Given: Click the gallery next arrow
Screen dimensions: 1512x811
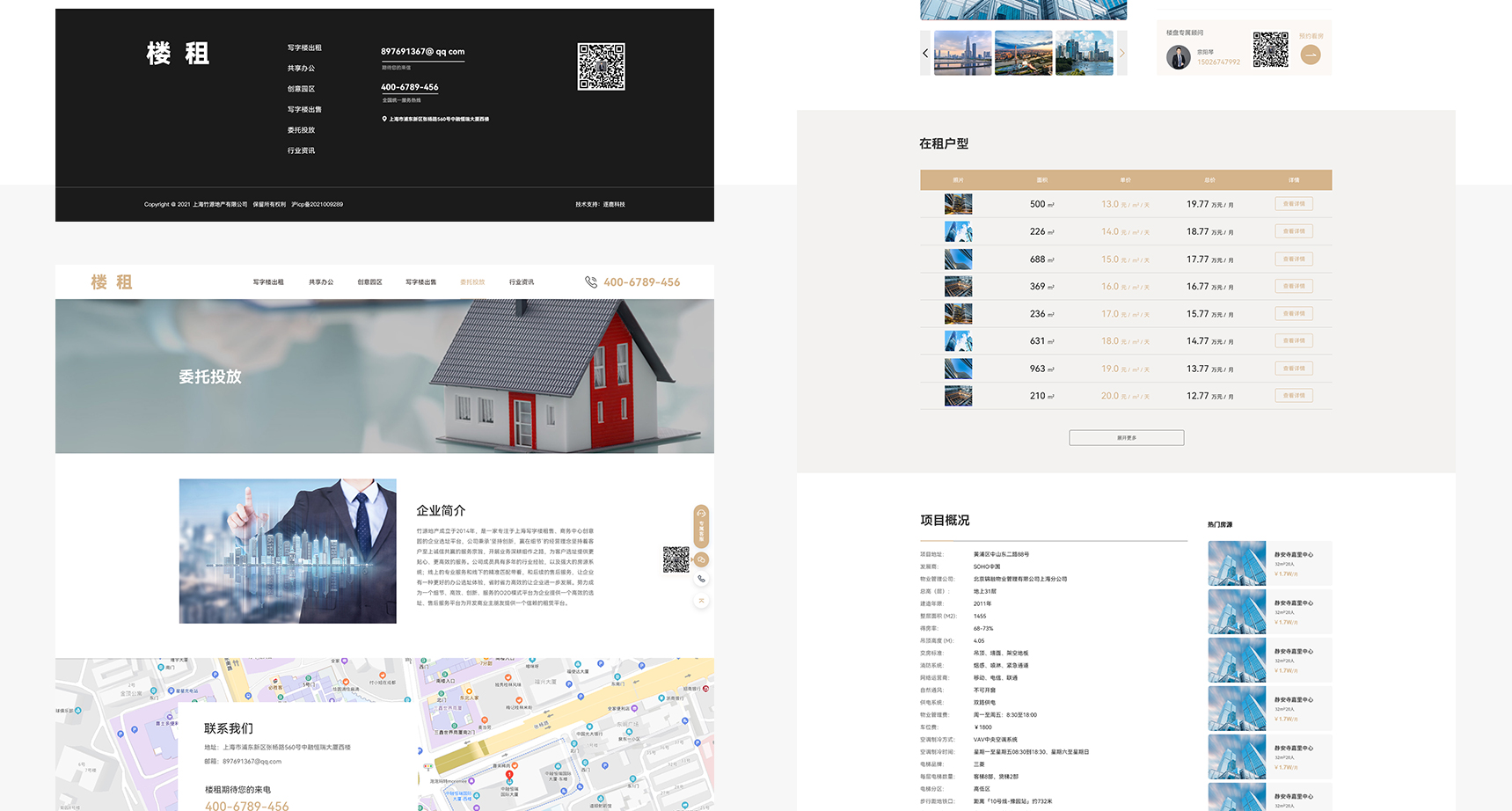Looking at the screenshot, I should [1121, 53].
